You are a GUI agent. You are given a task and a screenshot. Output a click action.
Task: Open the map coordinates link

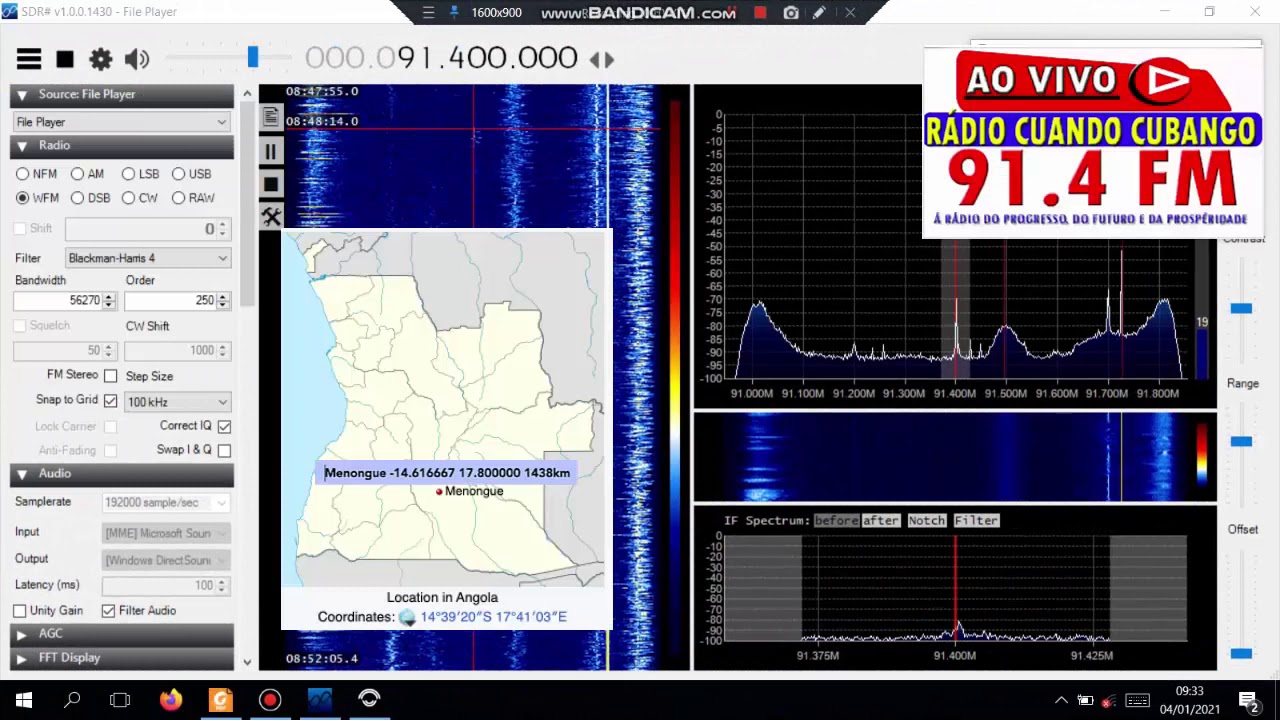[x=493, y=617]
